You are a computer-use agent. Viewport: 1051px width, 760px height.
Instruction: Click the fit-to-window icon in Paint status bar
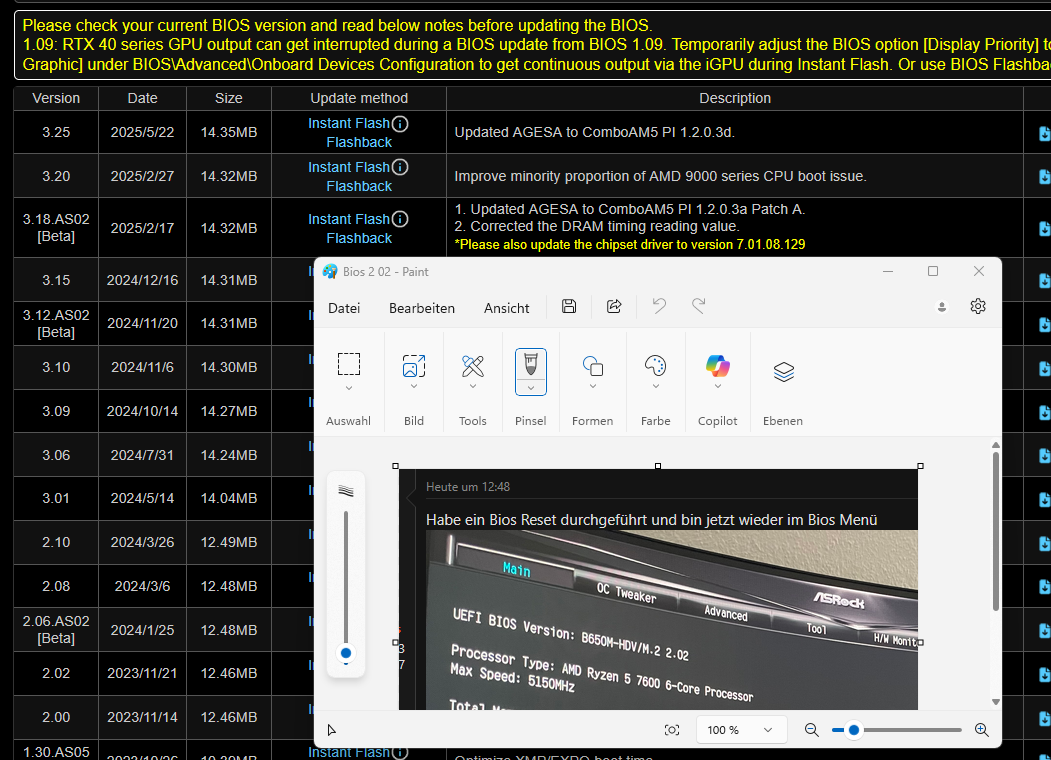click(x=672, y=730)
